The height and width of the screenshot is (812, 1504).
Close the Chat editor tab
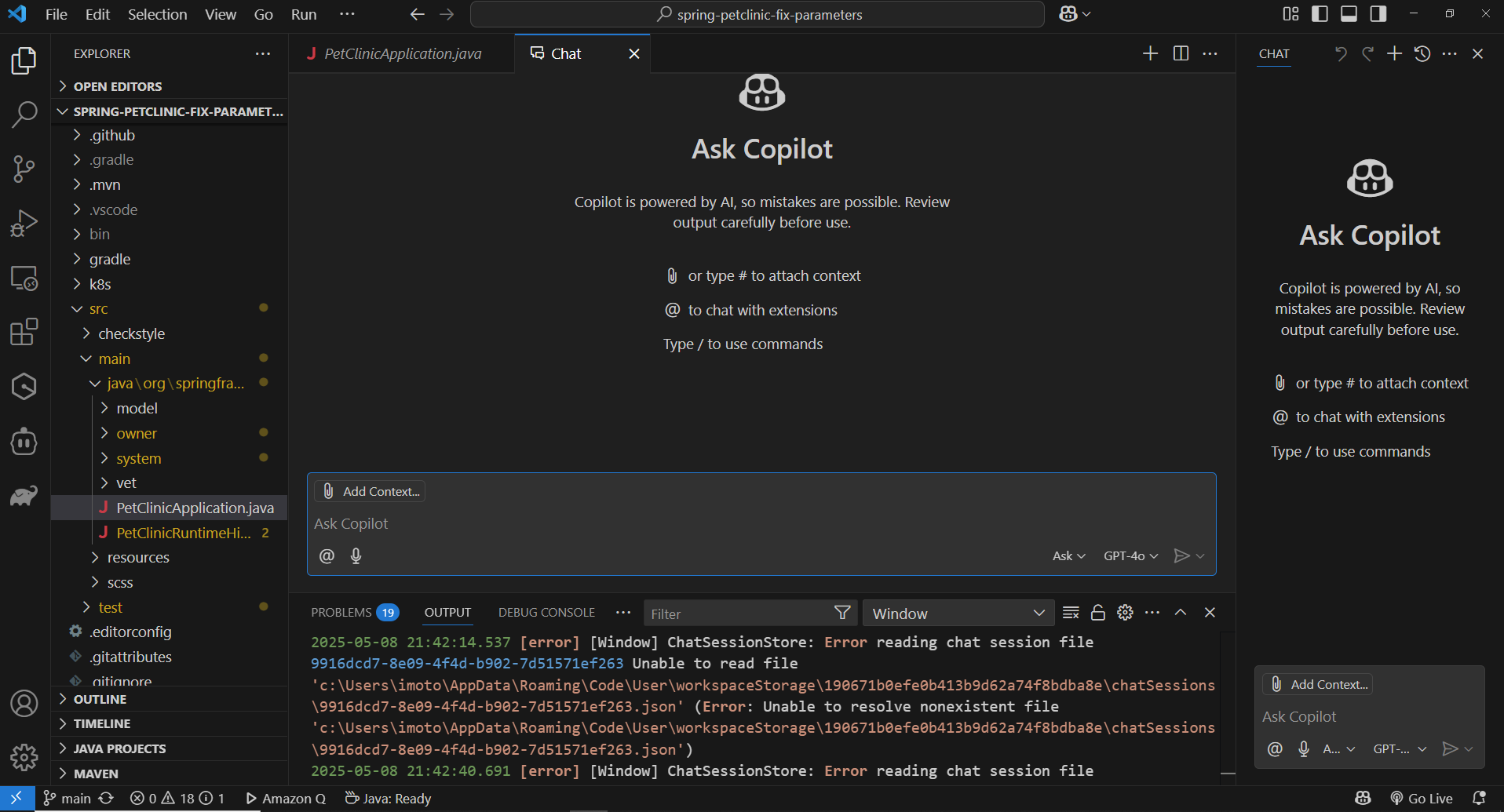634,53
